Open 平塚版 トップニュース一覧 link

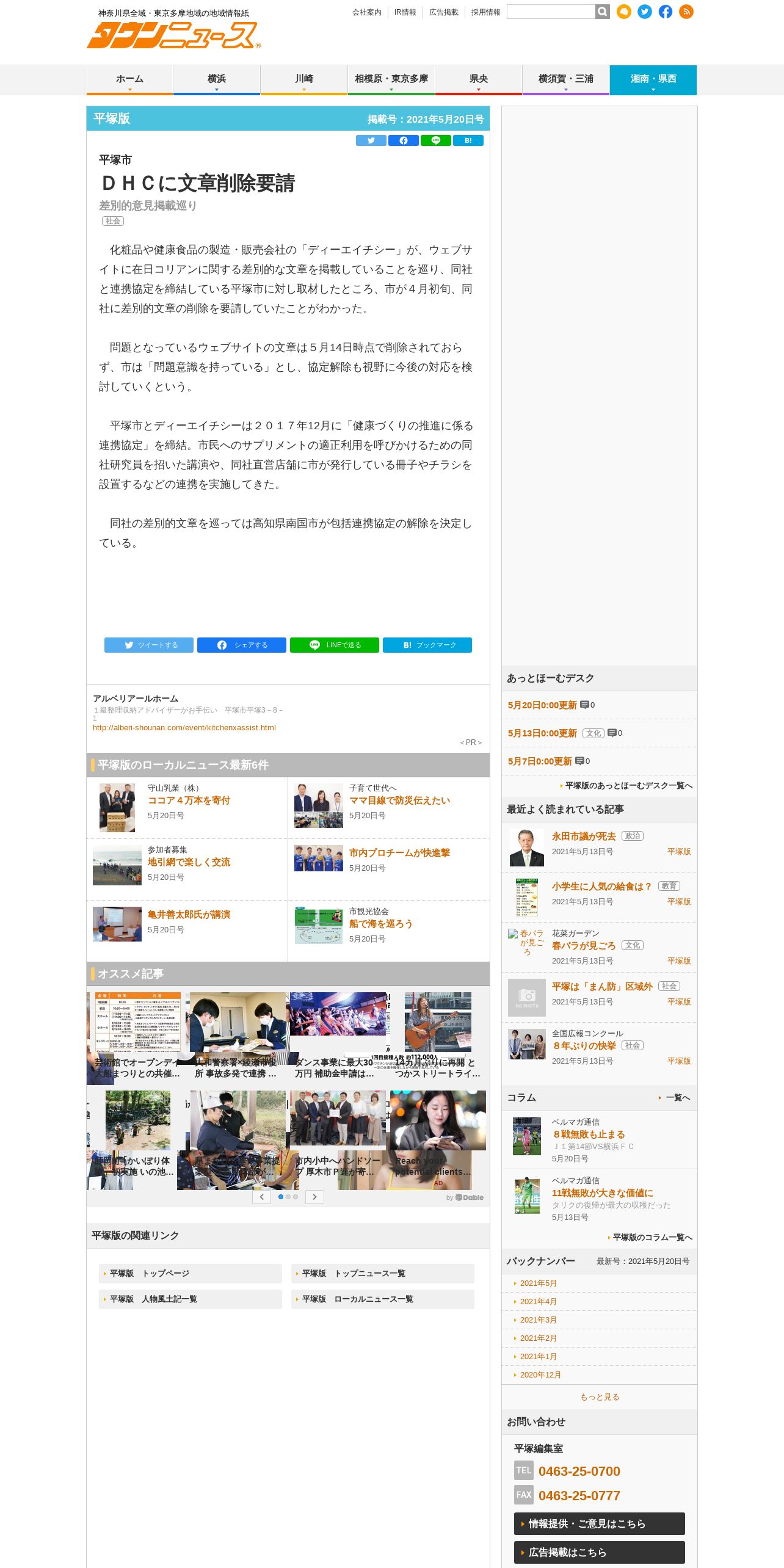coord(382,1273)
